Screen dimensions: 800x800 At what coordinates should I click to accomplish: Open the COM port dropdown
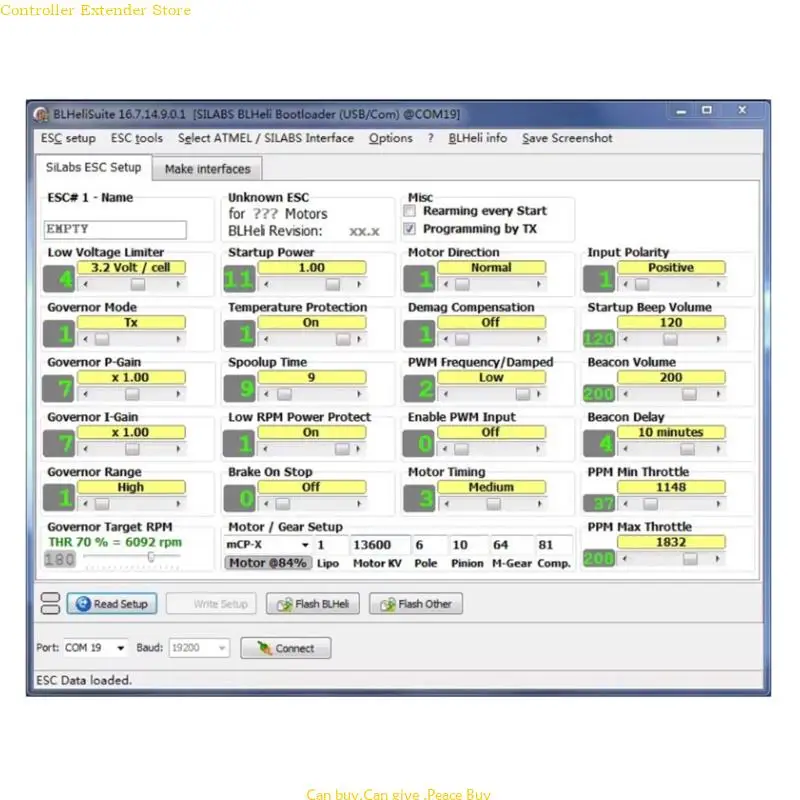[120, 648]
